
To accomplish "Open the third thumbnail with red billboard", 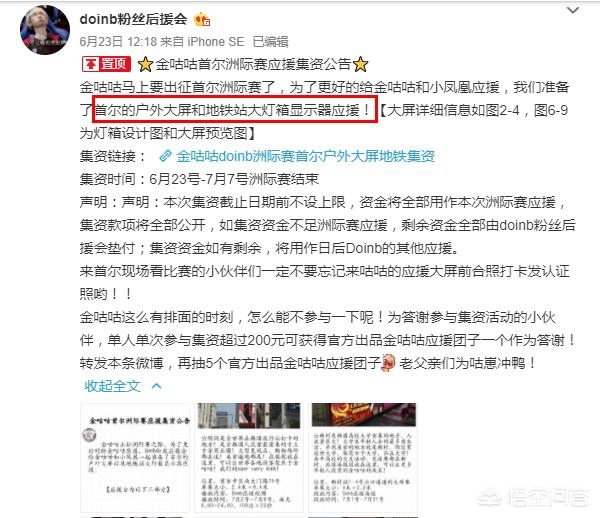I will point(363,457).
